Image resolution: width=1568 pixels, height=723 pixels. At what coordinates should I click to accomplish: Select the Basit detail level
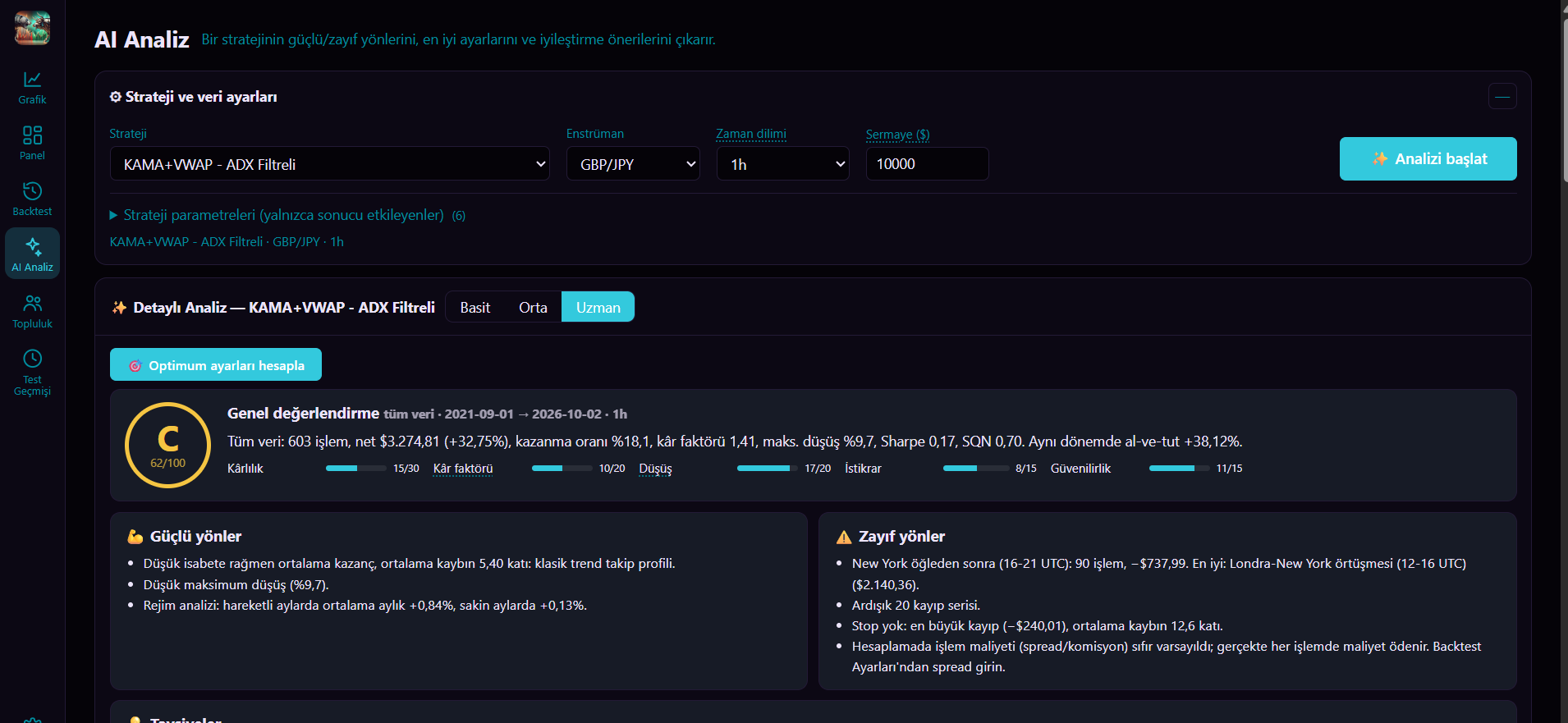[475, 307]
